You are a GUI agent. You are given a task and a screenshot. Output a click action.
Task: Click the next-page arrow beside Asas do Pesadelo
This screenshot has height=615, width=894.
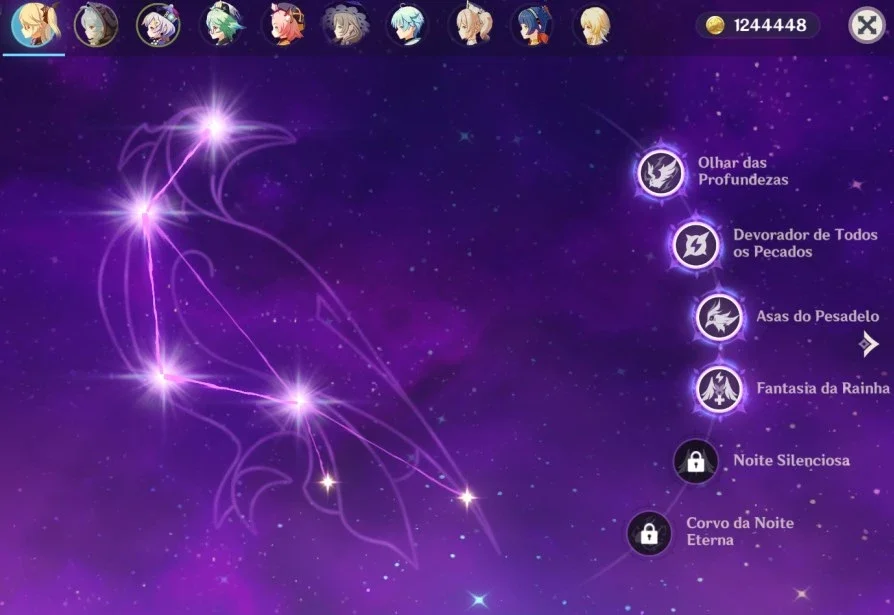[x=869, y=344]
